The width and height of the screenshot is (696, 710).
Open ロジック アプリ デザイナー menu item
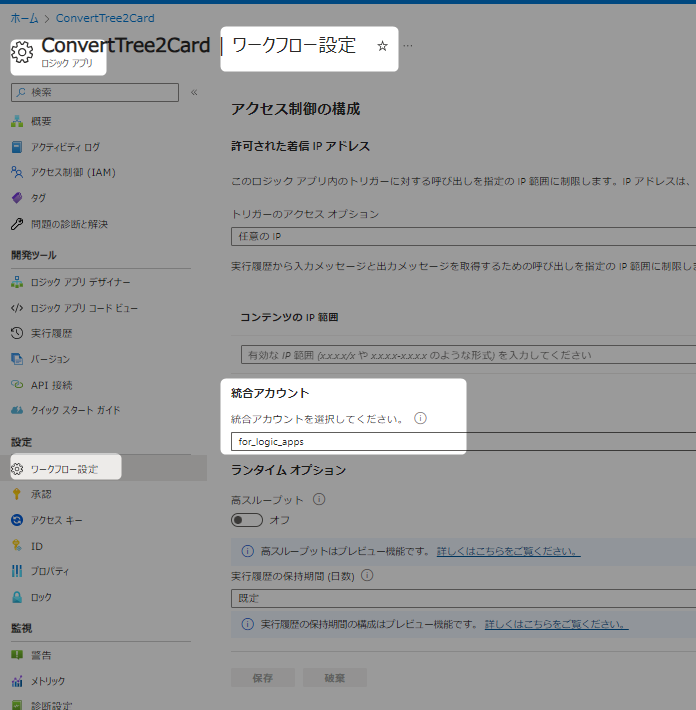click(81, 282)
